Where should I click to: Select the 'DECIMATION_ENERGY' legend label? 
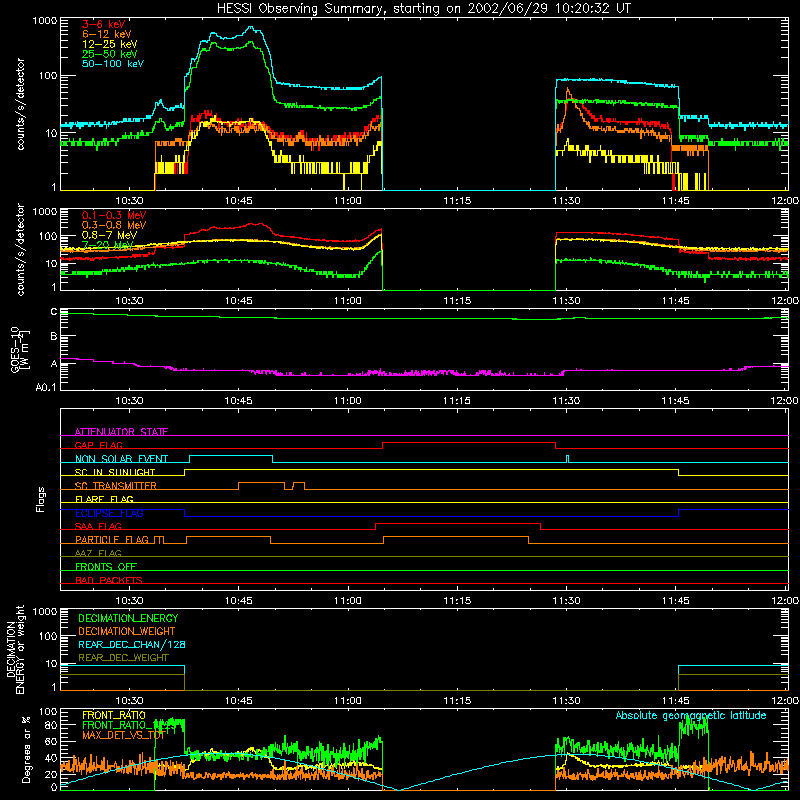pos(128,618)
